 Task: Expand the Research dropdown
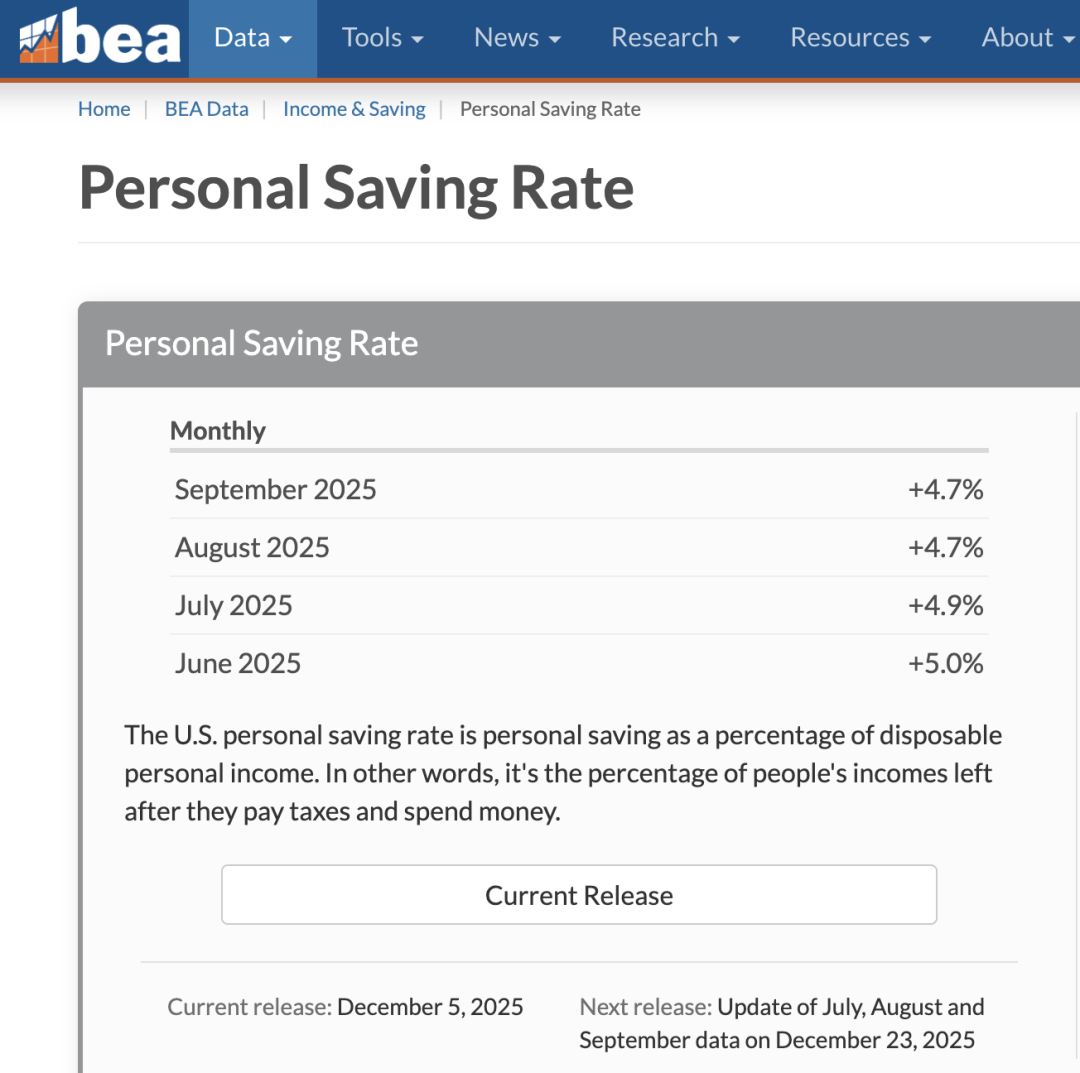675,38
